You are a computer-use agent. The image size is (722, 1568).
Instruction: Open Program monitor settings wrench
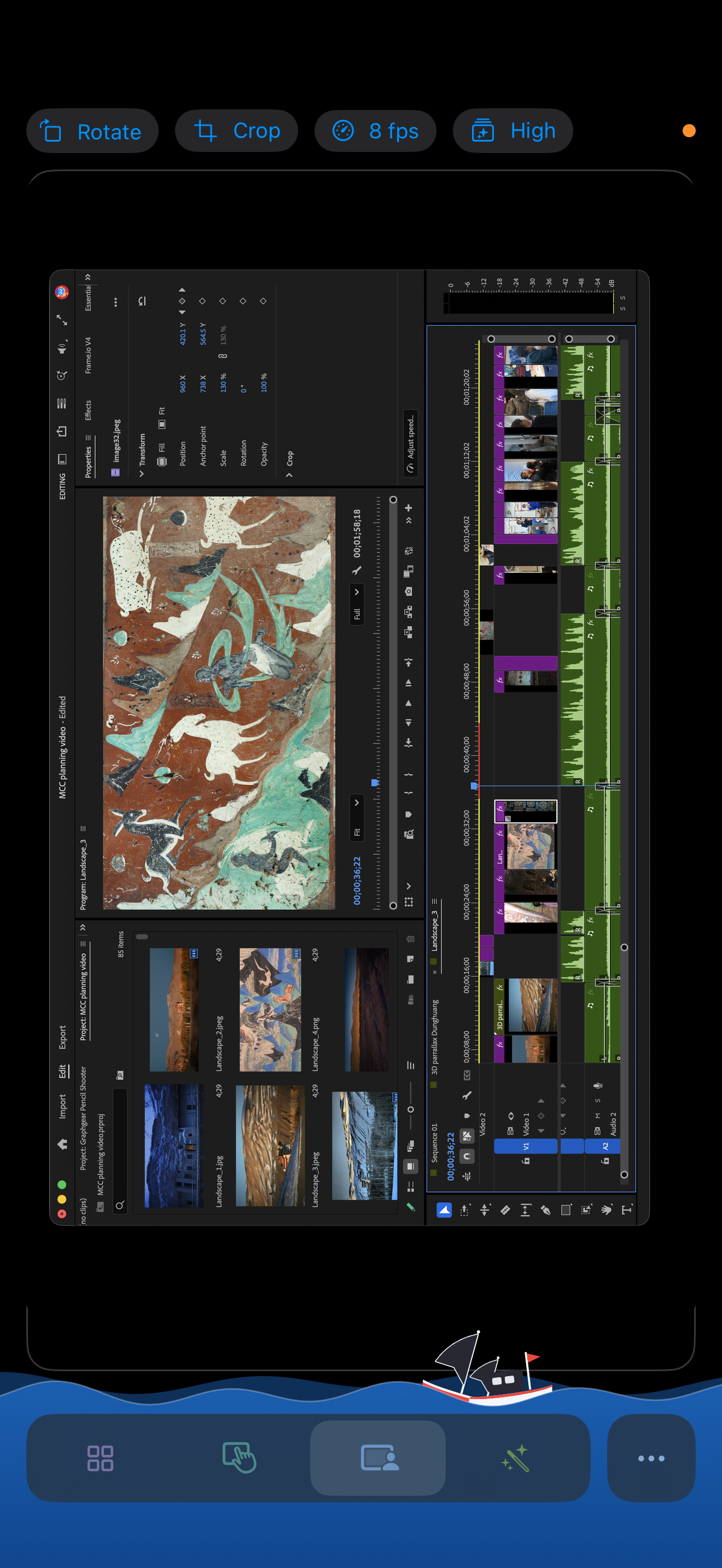[357, 570]
